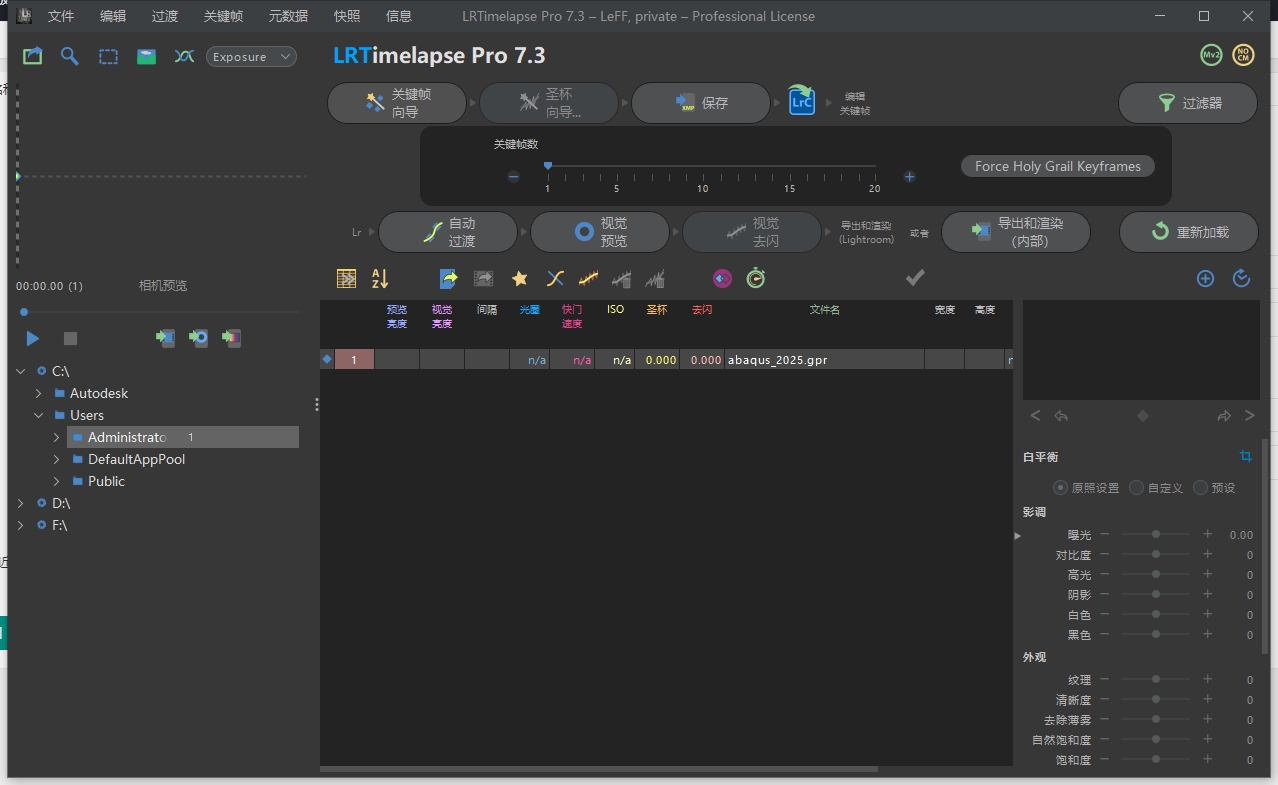Image resolution: width=1278 pixels, height=785 pixels.
Task: Collapse the Users folder node
Action: pos(40,415)
